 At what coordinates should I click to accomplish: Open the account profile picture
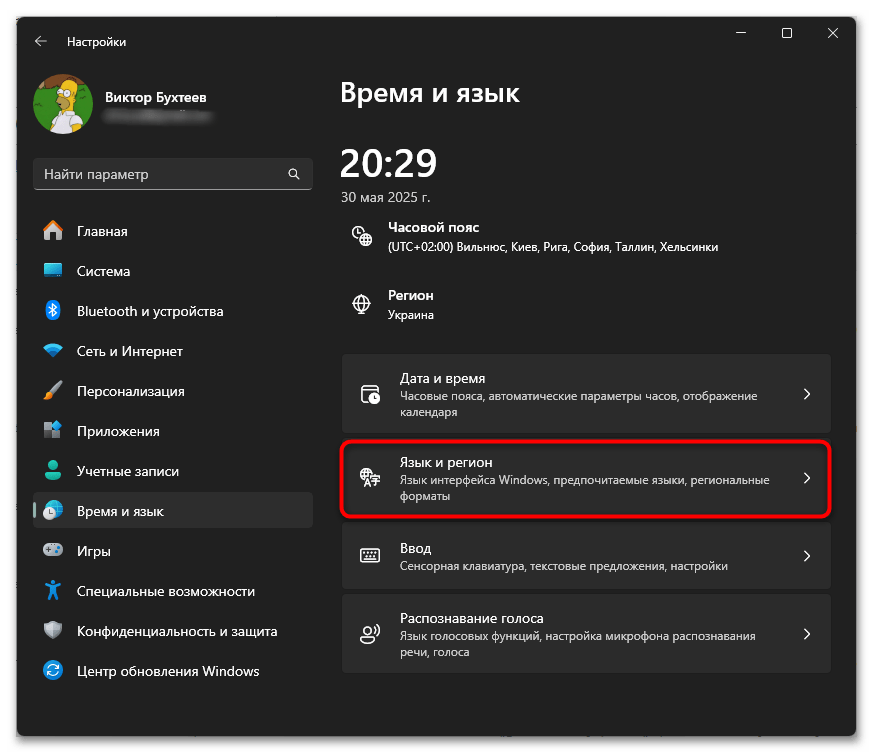click(62, 104)
